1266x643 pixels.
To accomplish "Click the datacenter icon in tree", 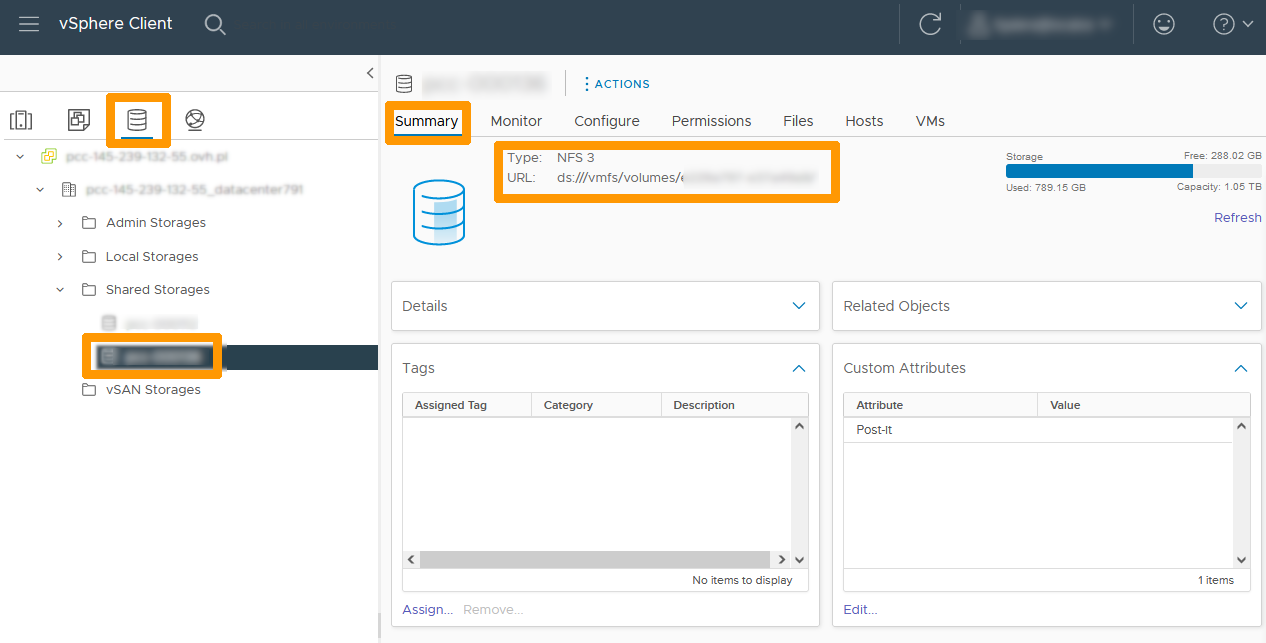I will click(x=69, y=189).
